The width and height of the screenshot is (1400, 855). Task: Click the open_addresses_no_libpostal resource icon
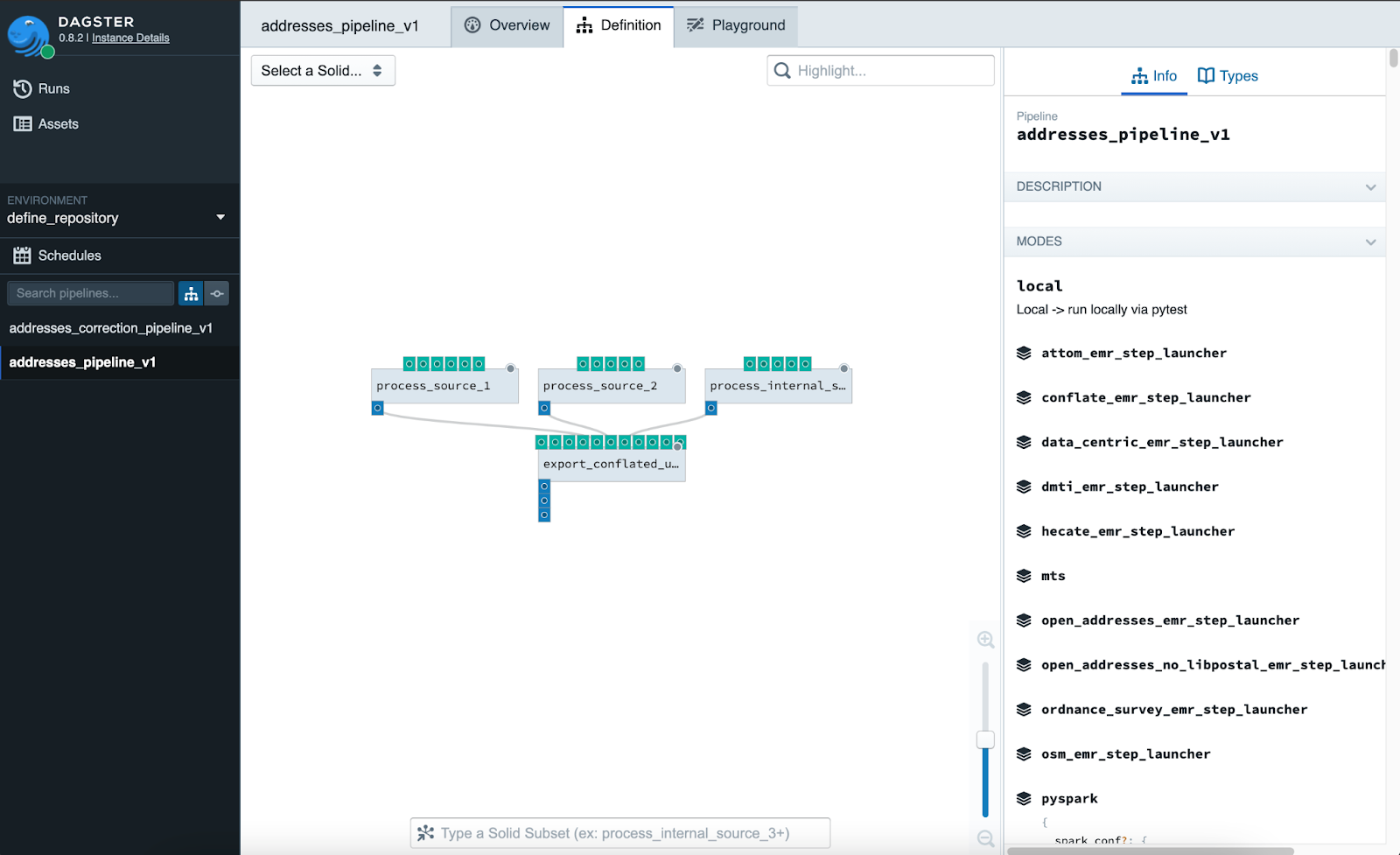pyautogui.click(x=1024, y=665)
